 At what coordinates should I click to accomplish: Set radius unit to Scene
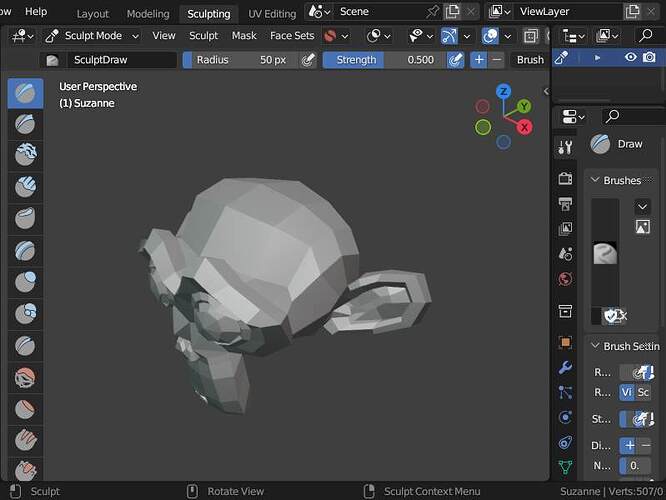tap(643, 392)
